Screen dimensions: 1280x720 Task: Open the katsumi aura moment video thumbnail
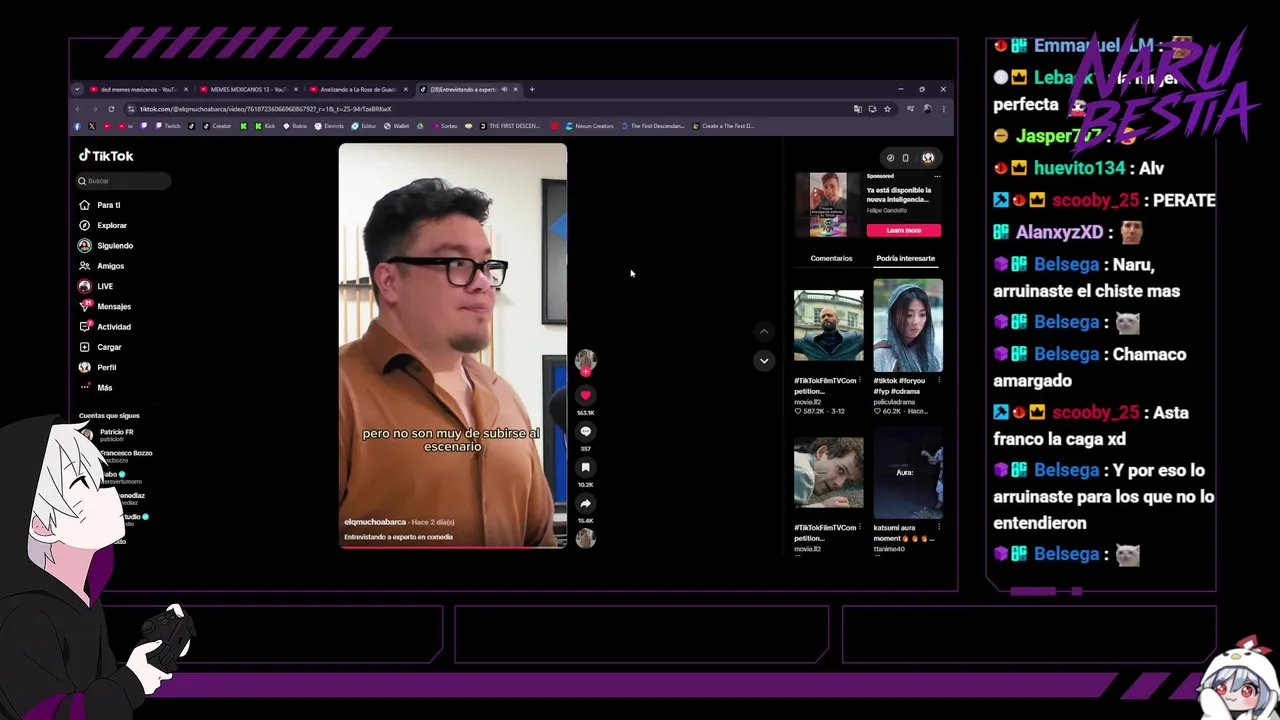907,472
